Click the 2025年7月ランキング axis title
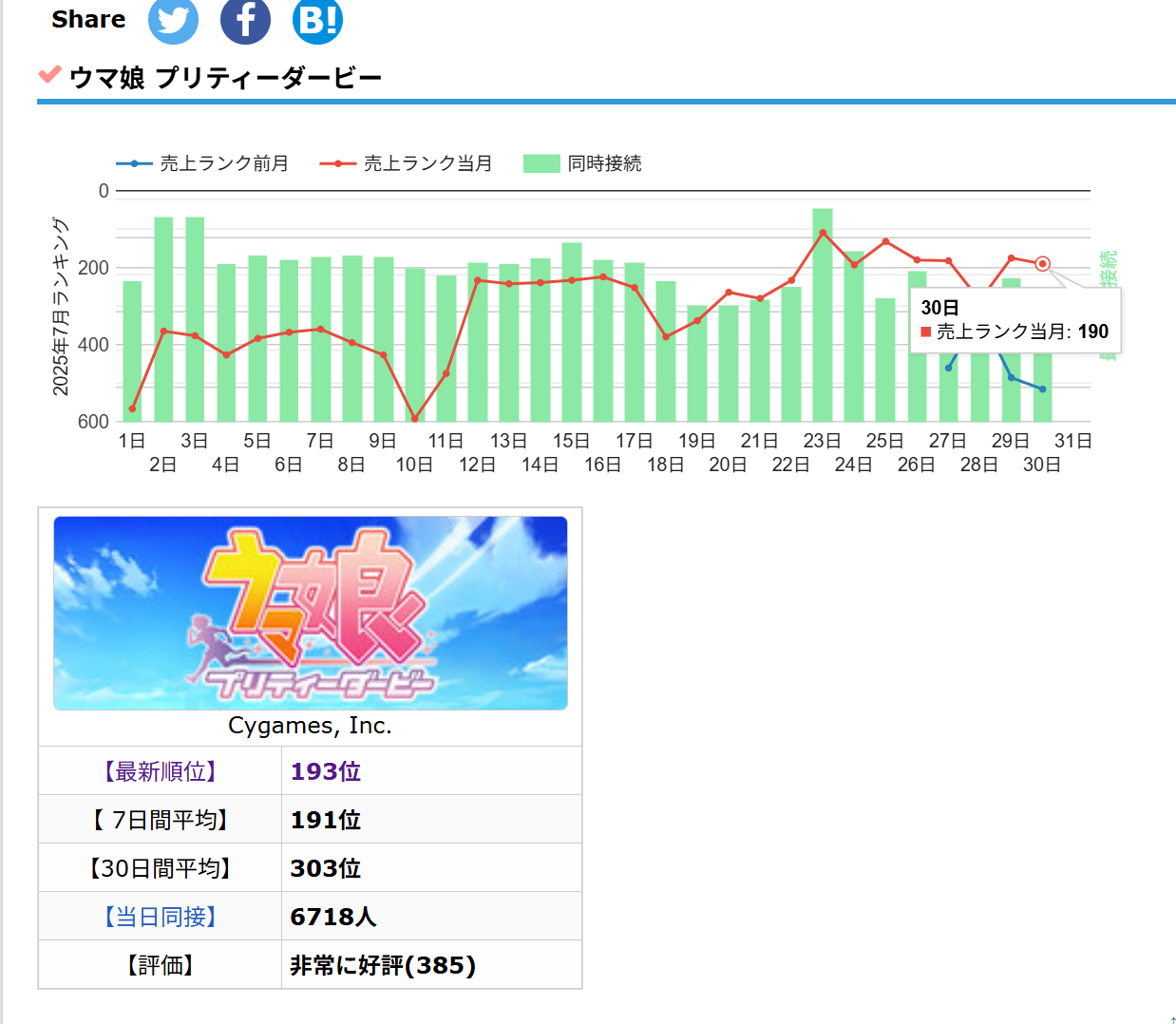Viewport: 1176px width, 1024px height. tap(61, 306)
